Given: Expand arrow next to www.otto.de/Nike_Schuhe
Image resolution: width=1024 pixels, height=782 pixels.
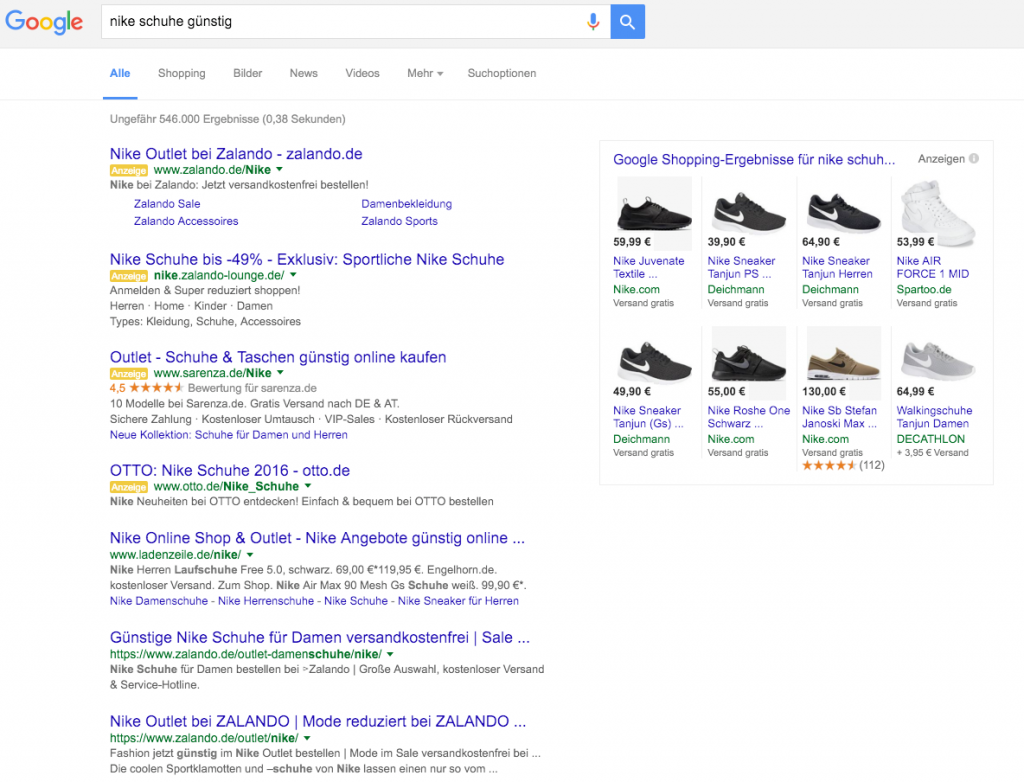Looking at the screenshot, I should 308,486.
